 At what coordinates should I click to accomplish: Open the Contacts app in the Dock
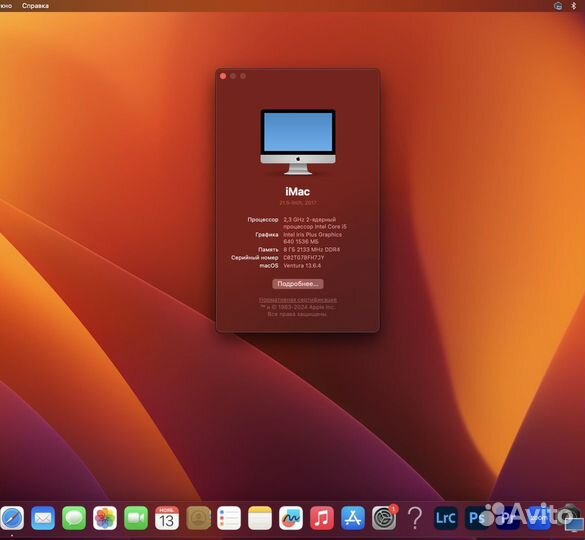[198, 518]
